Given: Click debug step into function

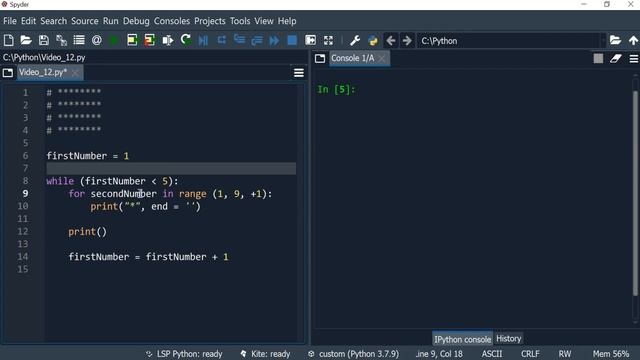Looking at the screenshot, I should tap(239, 40).
